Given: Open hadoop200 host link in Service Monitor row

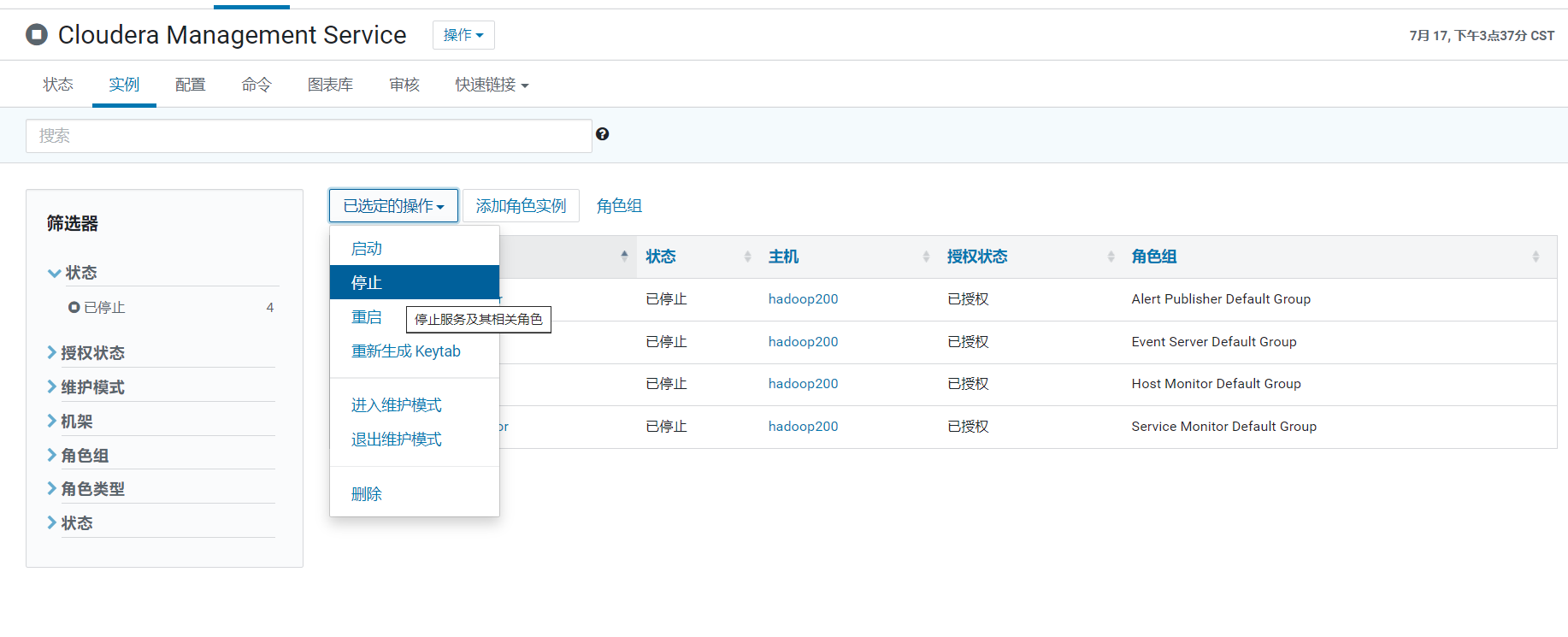Looking at the screenshot, I should [803, 427].
